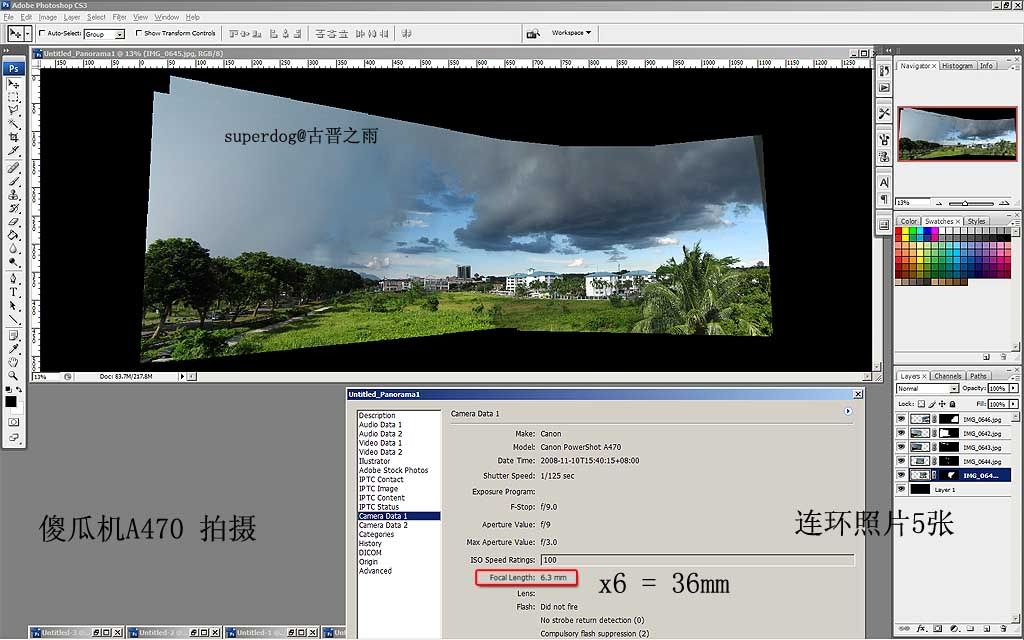Toggle Lock transparent pixels in Layers panel
1024x640 pixels.
coord(921,404)
